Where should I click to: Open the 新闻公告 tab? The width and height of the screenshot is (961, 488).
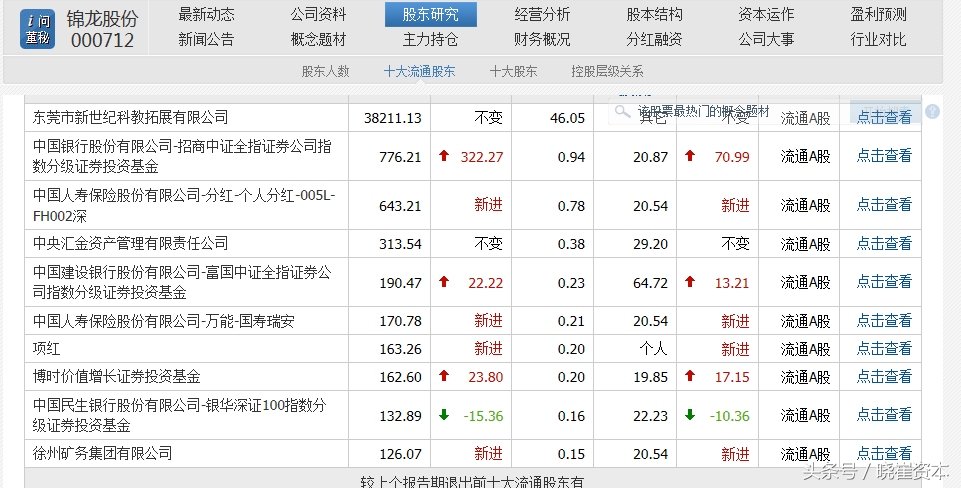point(206,40)
